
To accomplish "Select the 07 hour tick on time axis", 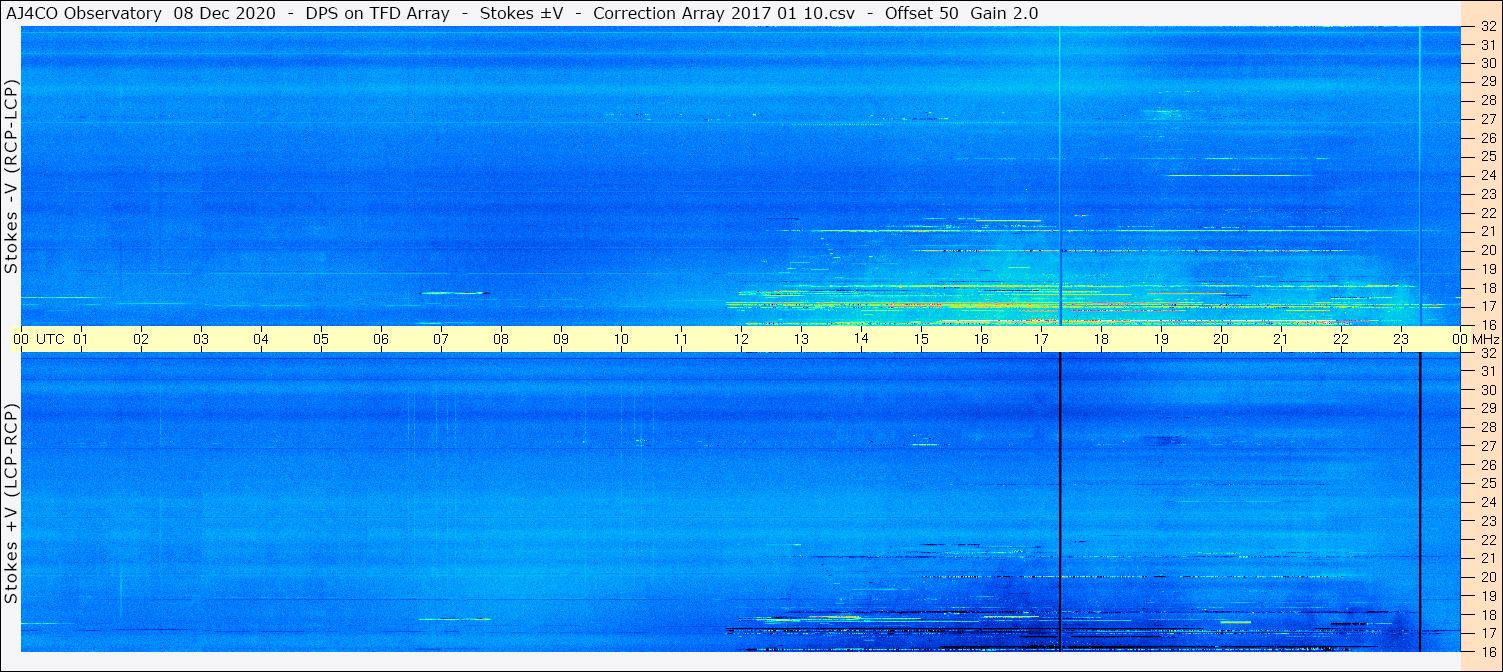I will coord(441,339).
